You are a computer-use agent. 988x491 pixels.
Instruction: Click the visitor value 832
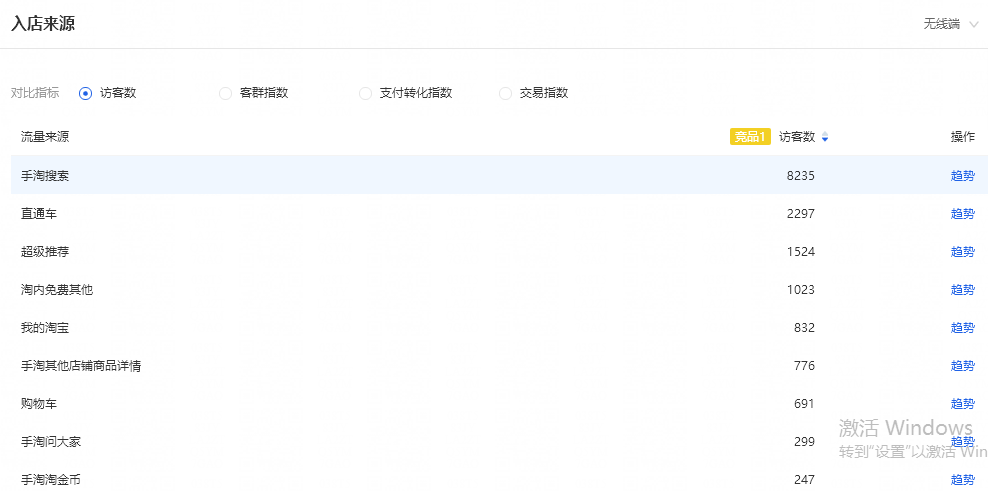click(804, 327)
